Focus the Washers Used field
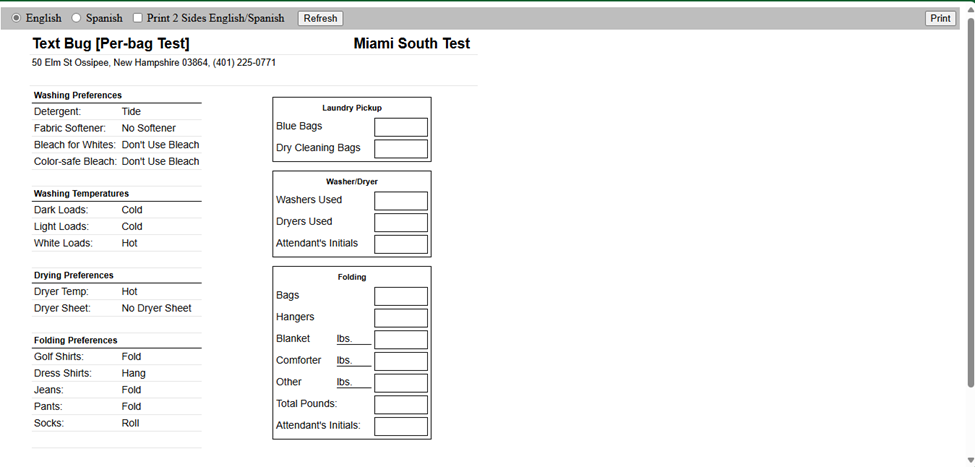 click(x=400, y=201)
